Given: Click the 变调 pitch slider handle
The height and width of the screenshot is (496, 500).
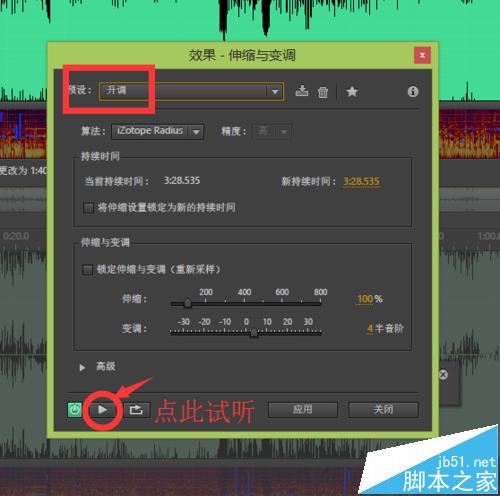Looking at the screenshot, I should pyautogui.click(x=254, y=333).
